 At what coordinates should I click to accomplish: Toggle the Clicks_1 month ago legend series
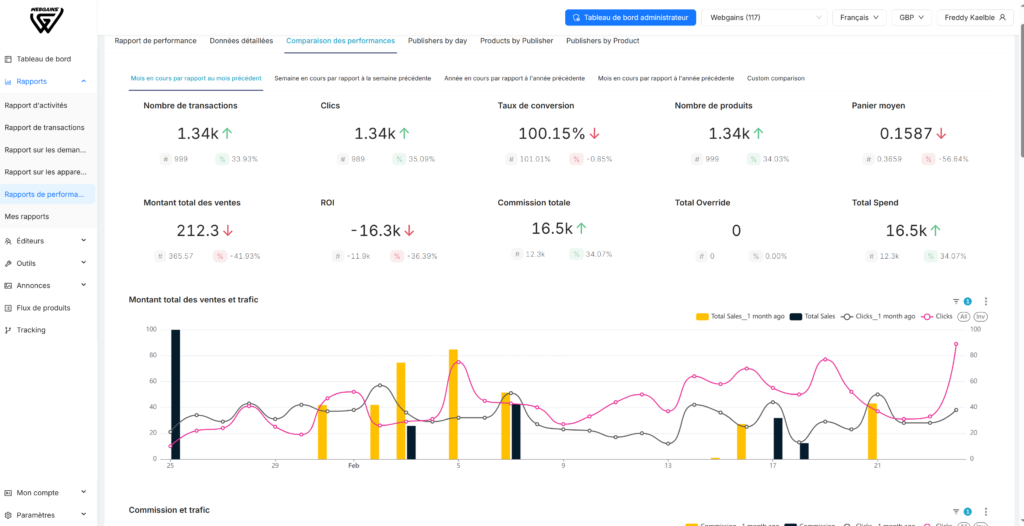pyautogui.click(x=879, y=316)
